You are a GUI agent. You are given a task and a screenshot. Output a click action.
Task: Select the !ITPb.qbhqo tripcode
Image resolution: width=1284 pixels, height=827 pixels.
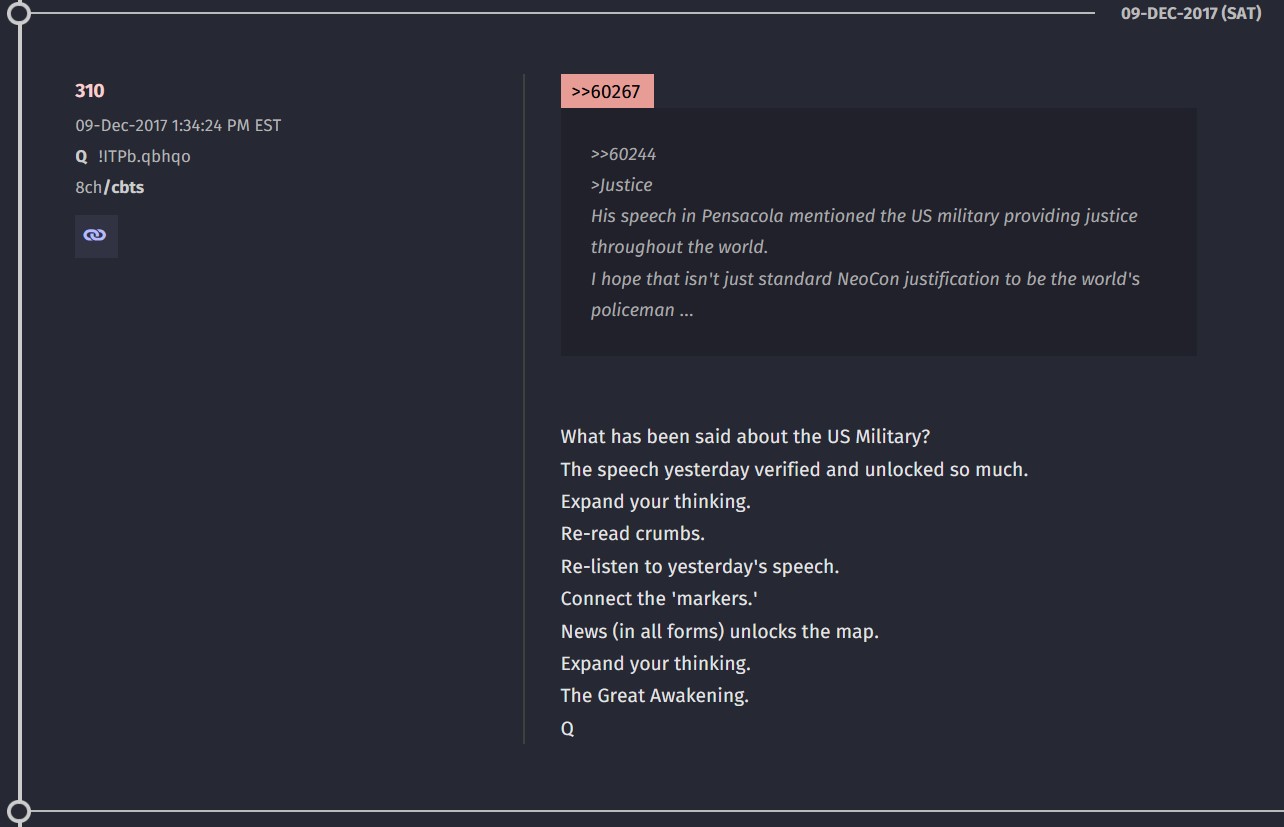point(144,157)
